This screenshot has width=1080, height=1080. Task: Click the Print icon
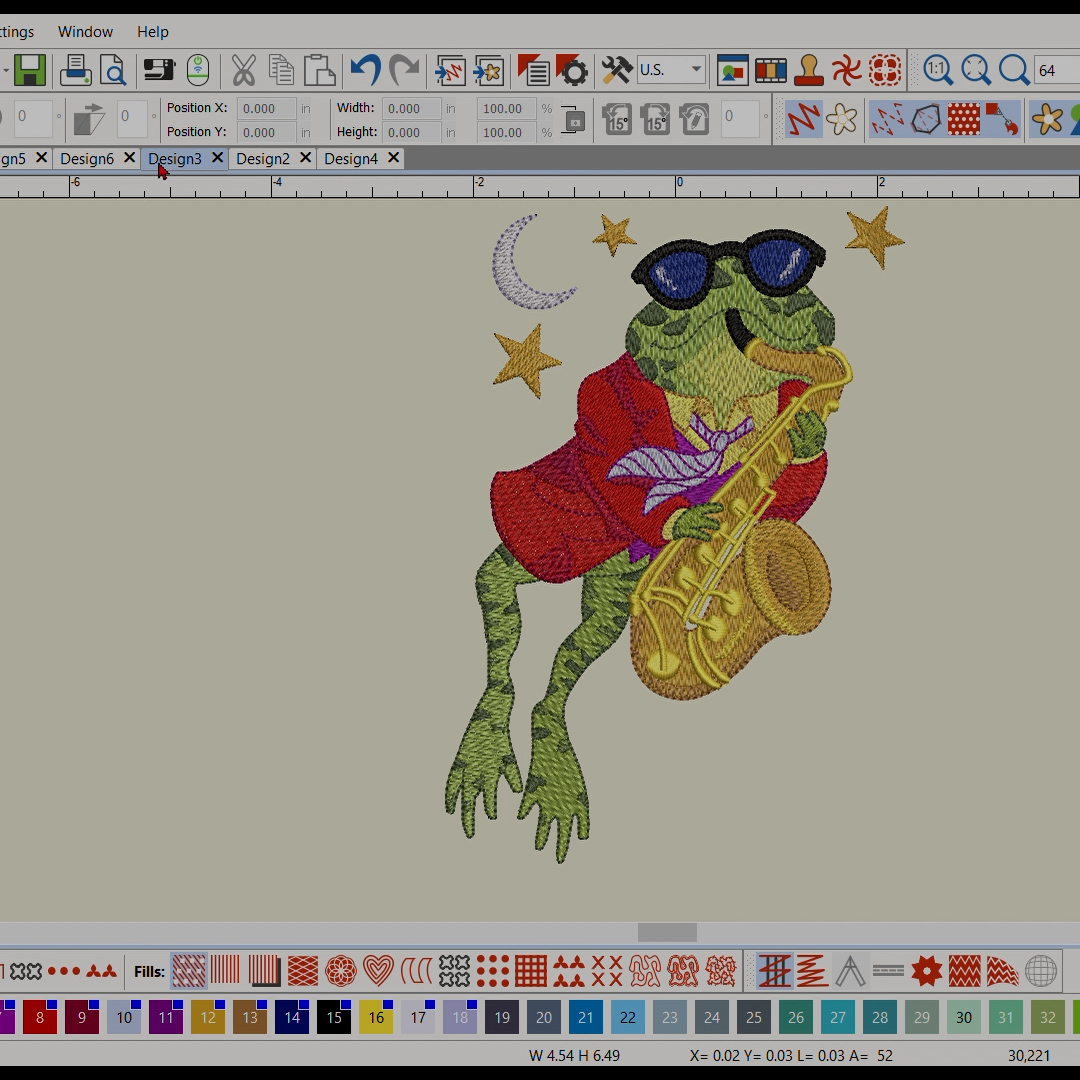click(75, 70)
